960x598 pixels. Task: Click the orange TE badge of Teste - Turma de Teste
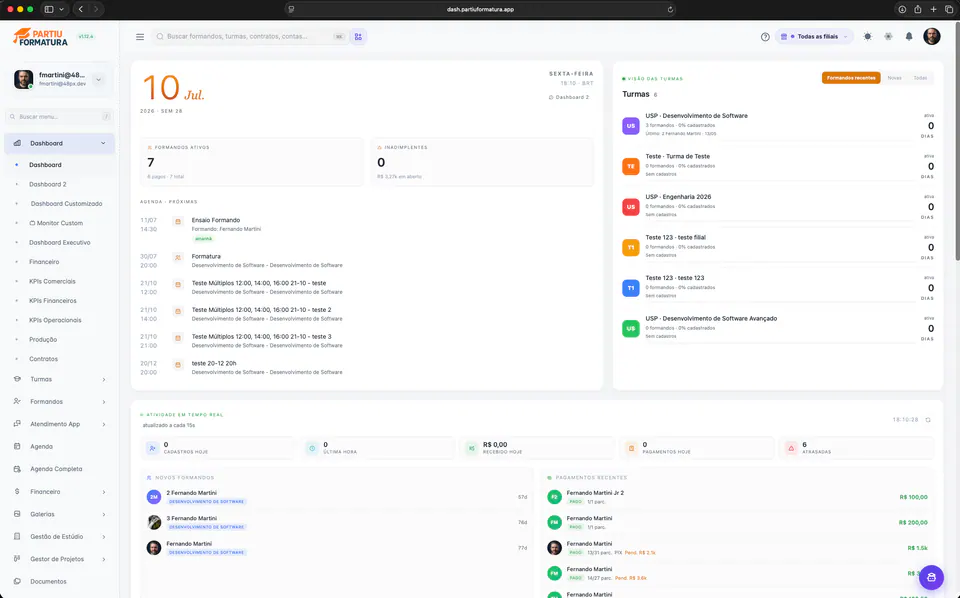pyautogui.click(x=631, y=166)
